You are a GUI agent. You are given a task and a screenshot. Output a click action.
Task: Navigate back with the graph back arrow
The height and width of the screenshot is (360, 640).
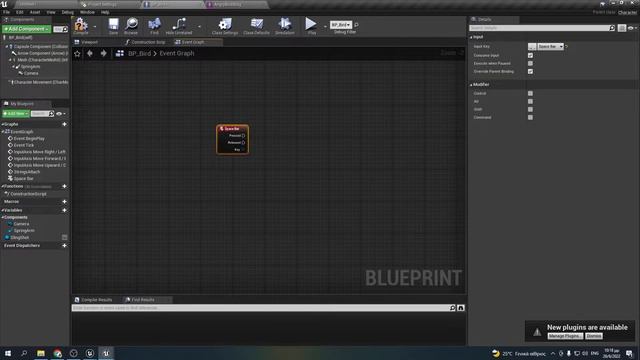point(90,53)
